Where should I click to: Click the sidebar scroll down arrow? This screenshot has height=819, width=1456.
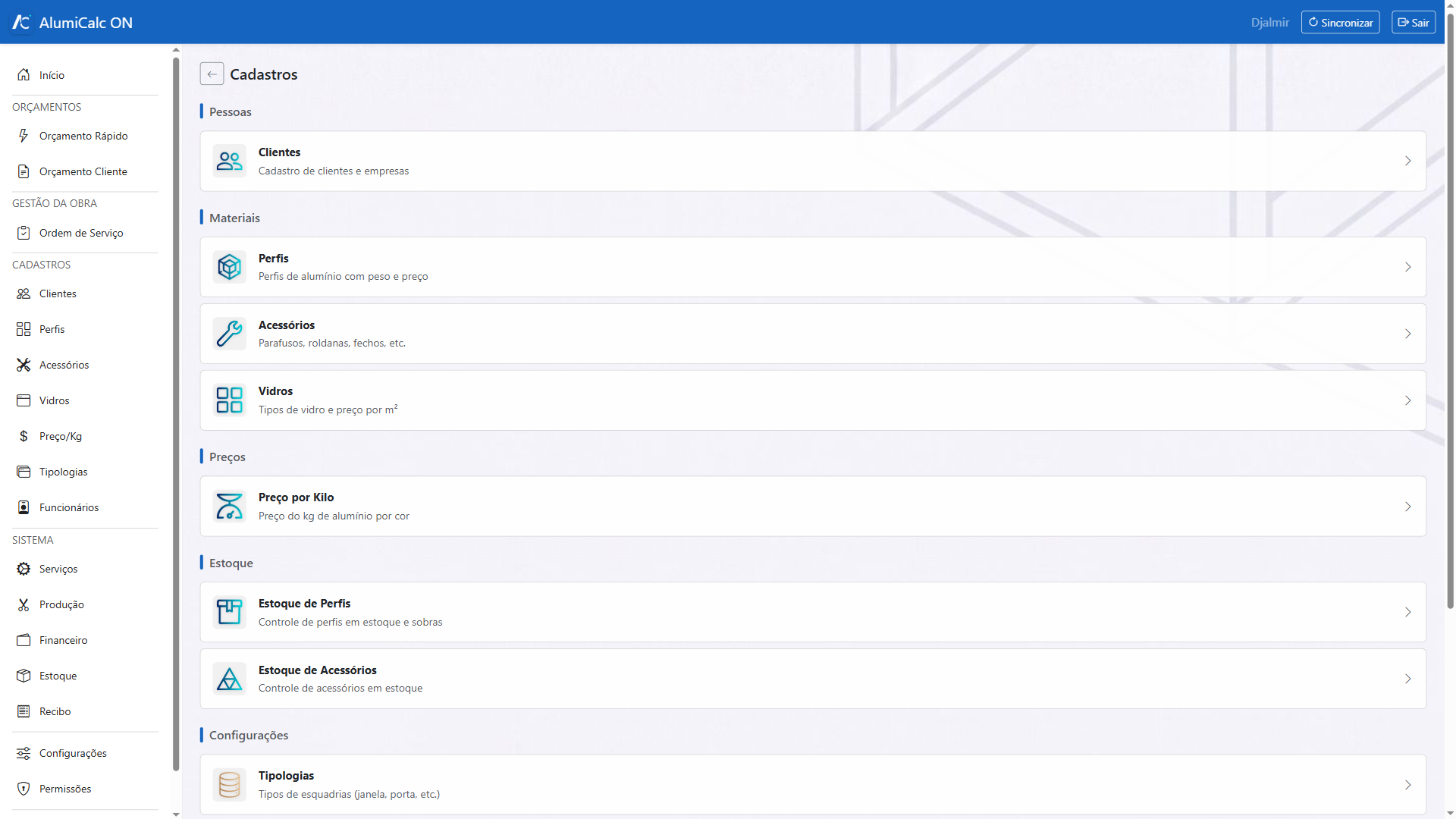coord(176,814)
